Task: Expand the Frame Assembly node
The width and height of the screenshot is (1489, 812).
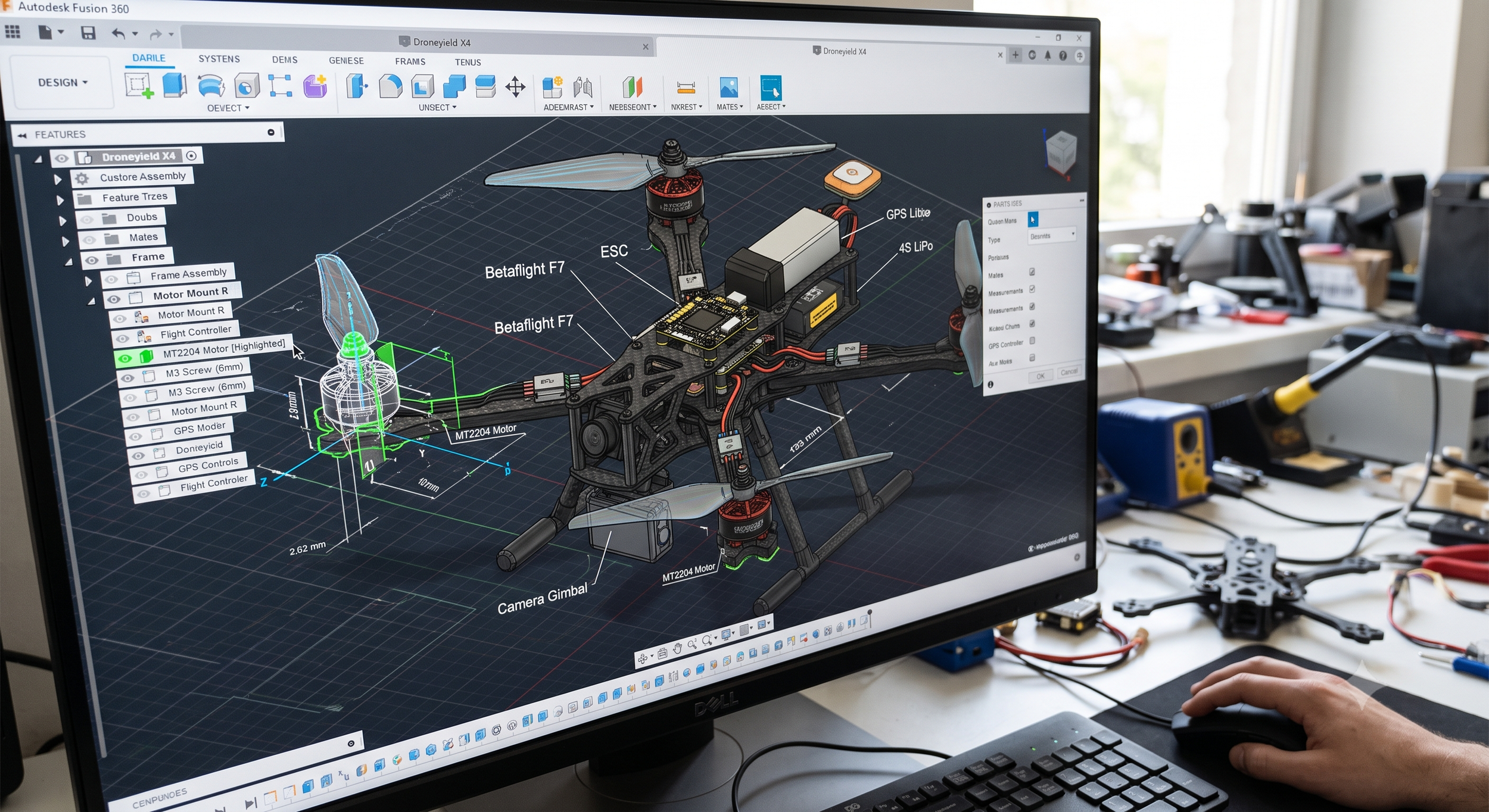Action: pos(88,280)
